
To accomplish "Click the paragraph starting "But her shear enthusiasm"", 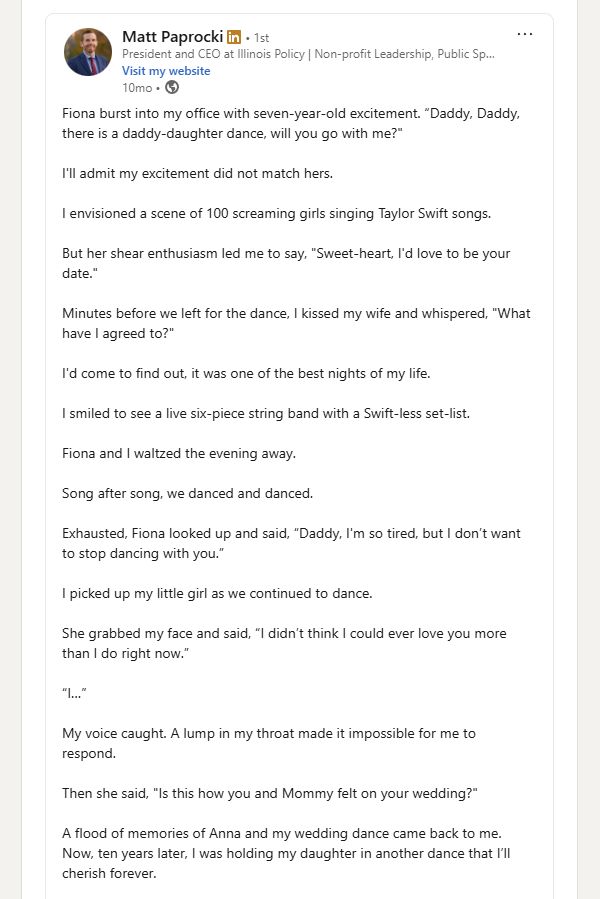I will pyautogui.click(x=286, y=263).
